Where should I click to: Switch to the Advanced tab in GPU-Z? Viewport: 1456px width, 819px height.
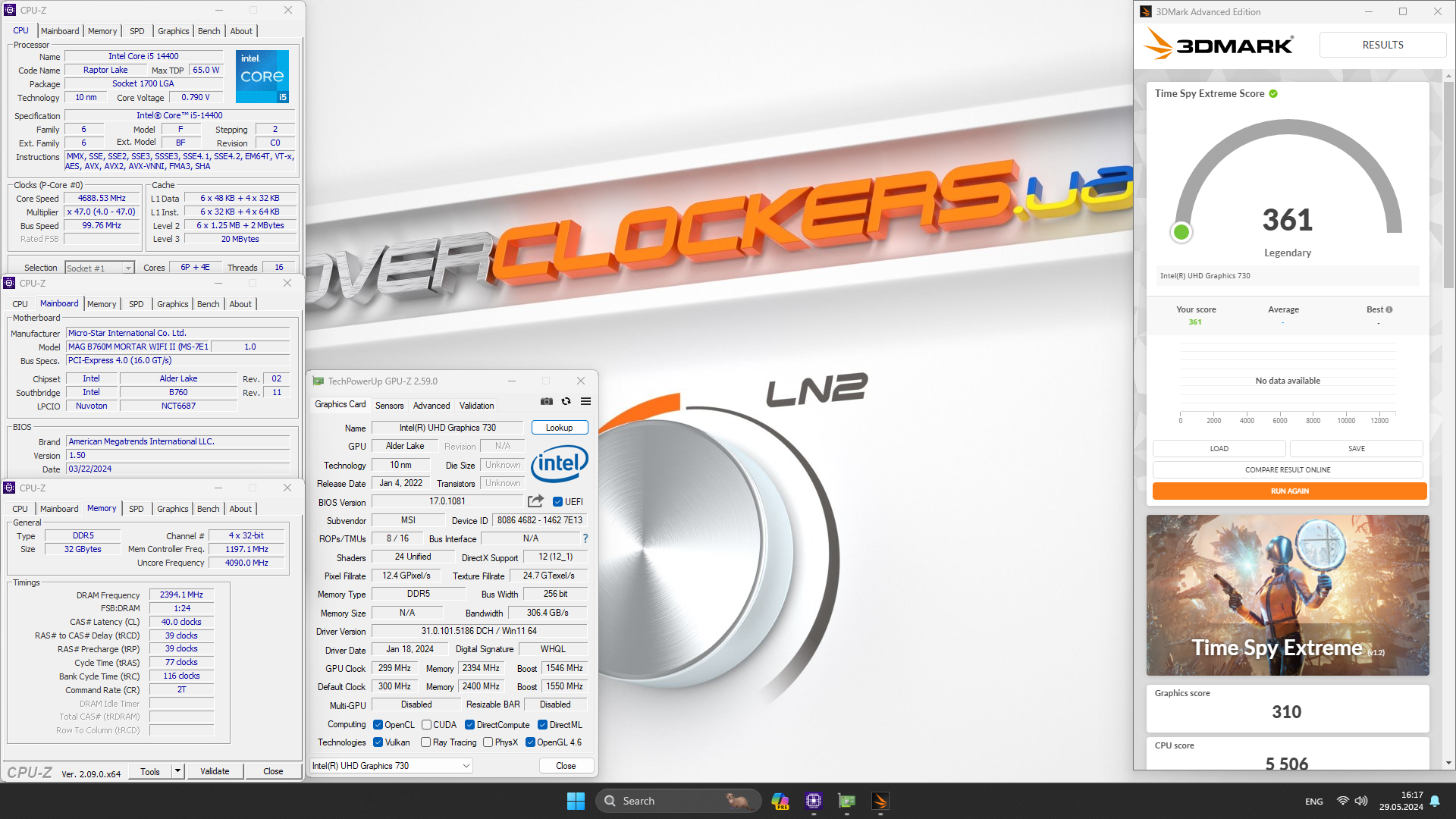coord(431,406)
